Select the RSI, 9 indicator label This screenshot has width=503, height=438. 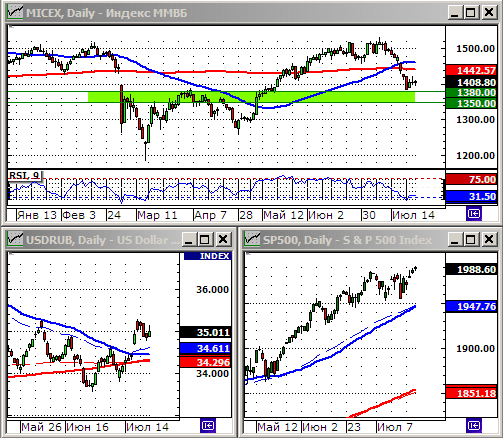pyautogui.click(x=24, y=175)
